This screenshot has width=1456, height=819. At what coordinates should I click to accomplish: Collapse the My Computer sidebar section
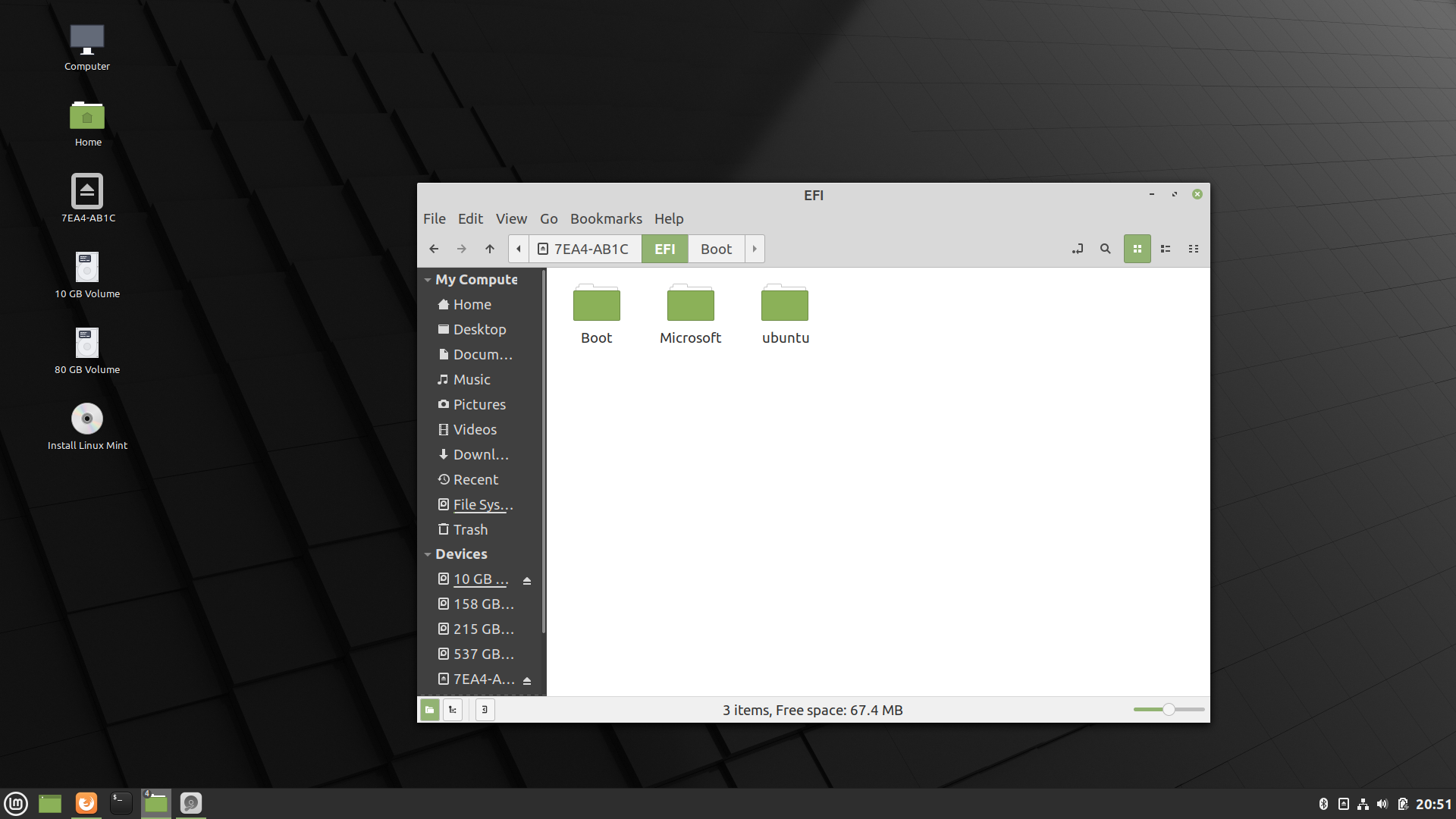coord(428,280)
